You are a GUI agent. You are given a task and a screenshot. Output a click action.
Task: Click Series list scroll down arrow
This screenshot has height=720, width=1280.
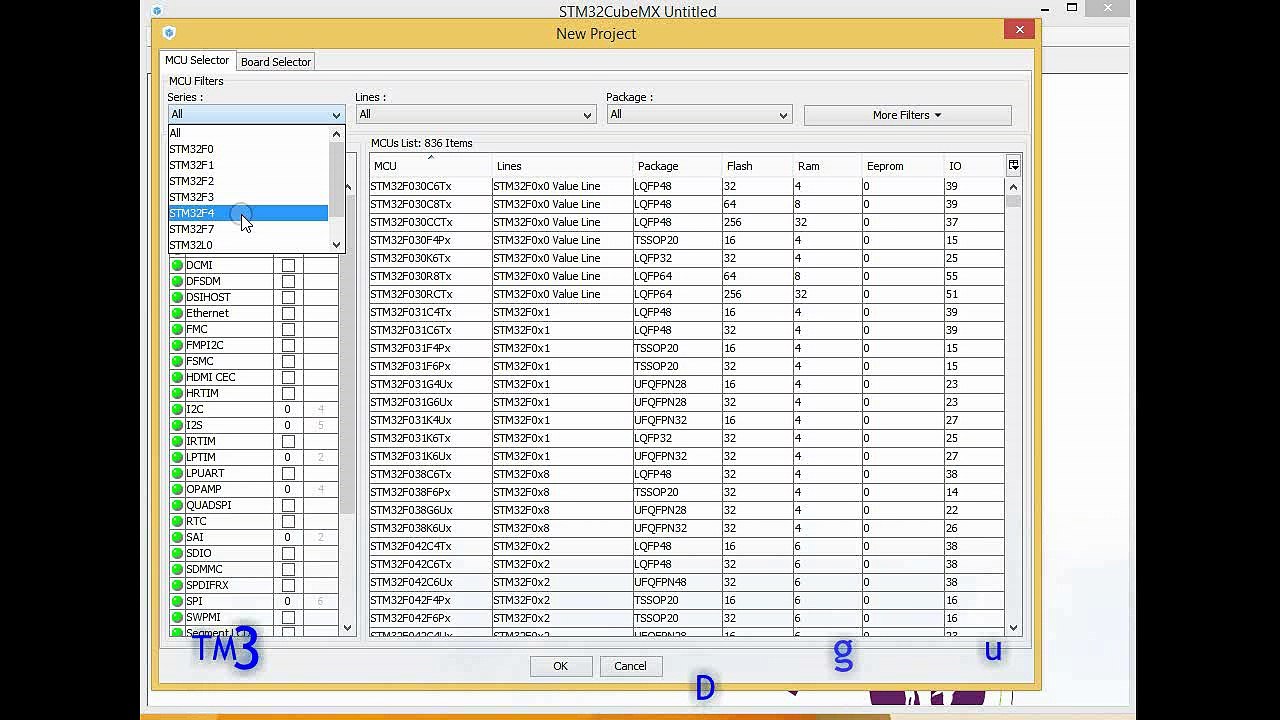click(x=336, y=245)
